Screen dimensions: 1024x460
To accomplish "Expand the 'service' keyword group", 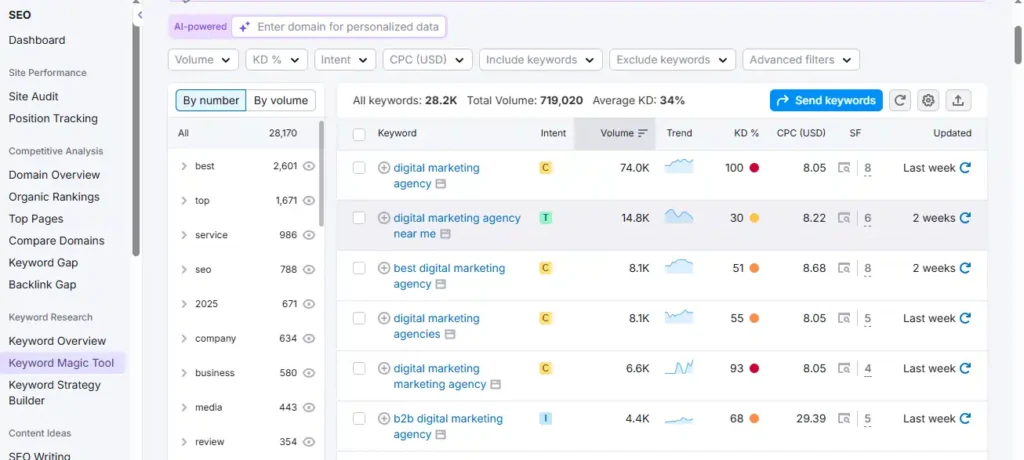I will point(184,235).
